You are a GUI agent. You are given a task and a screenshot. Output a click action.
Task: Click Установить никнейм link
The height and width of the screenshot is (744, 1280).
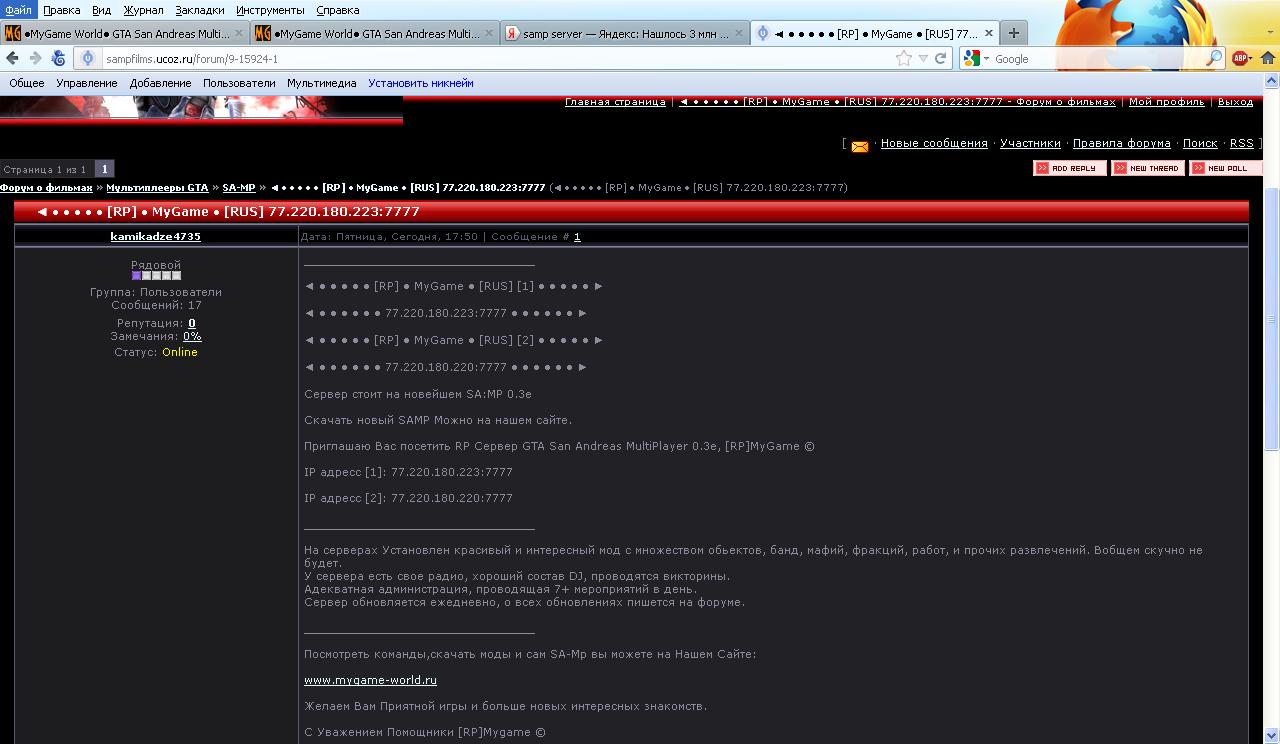[421, 83]
